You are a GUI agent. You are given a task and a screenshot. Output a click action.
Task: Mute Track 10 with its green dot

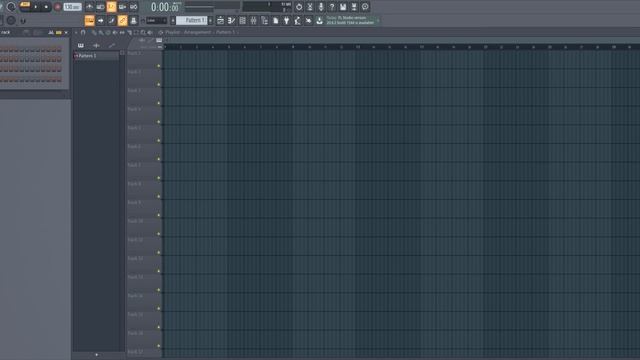click(x=159, y=234)
